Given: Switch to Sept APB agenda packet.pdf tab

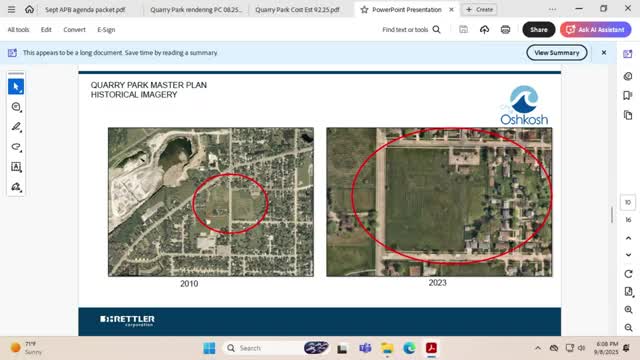Looking at the screenshot, I should pyautogui.click(x=85, y=9).
